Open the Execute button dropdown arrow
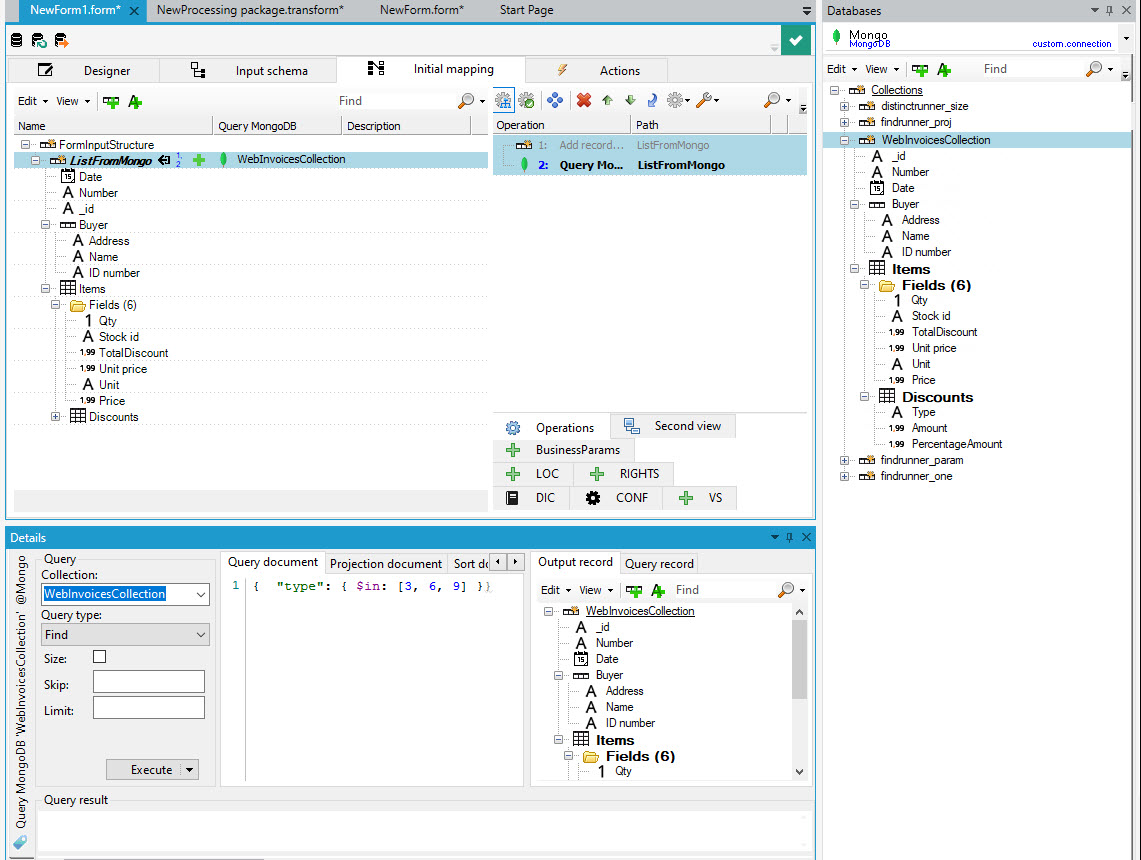This screenshot has height=860, width=1141. [x=189, y=770]
